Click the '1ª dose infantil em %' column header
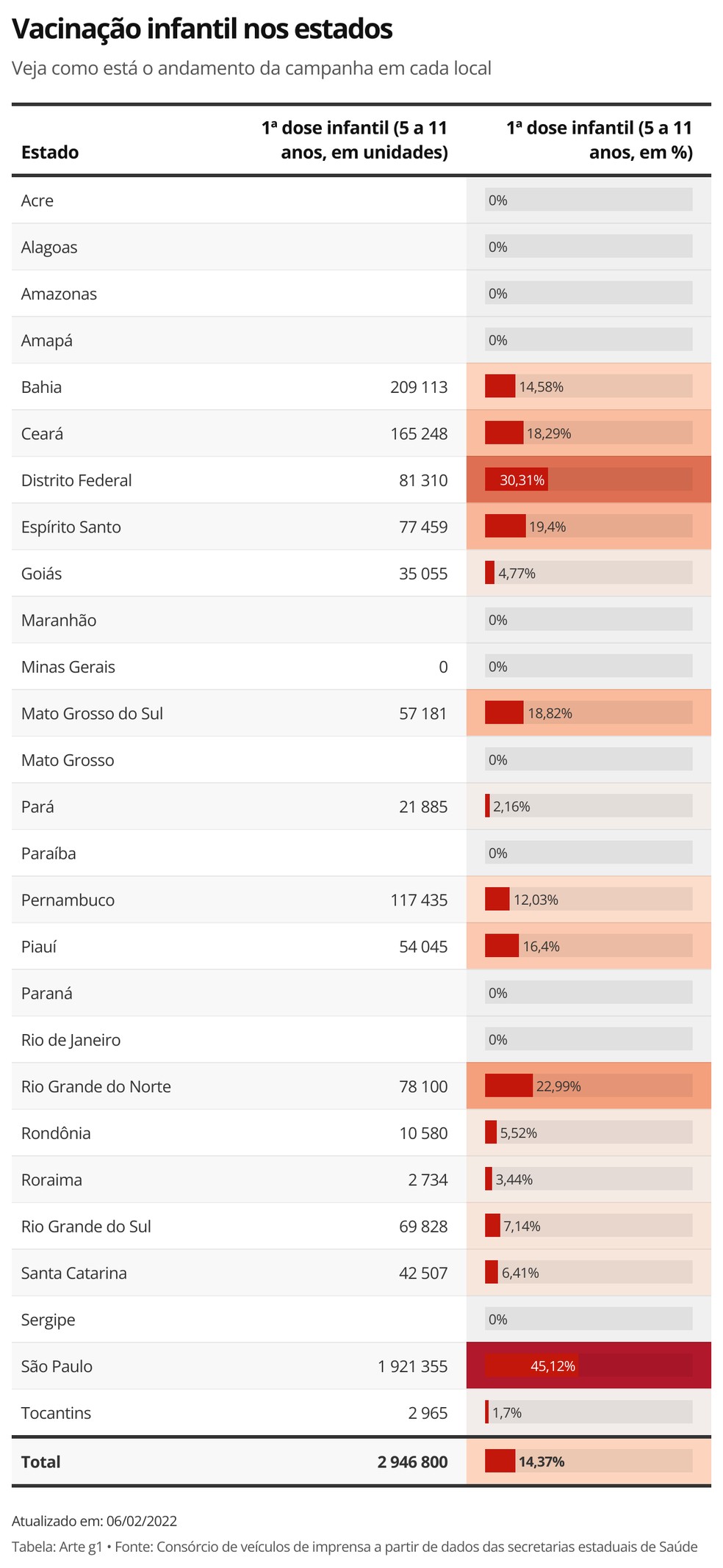723x1568 pixels. coord(600,140)
